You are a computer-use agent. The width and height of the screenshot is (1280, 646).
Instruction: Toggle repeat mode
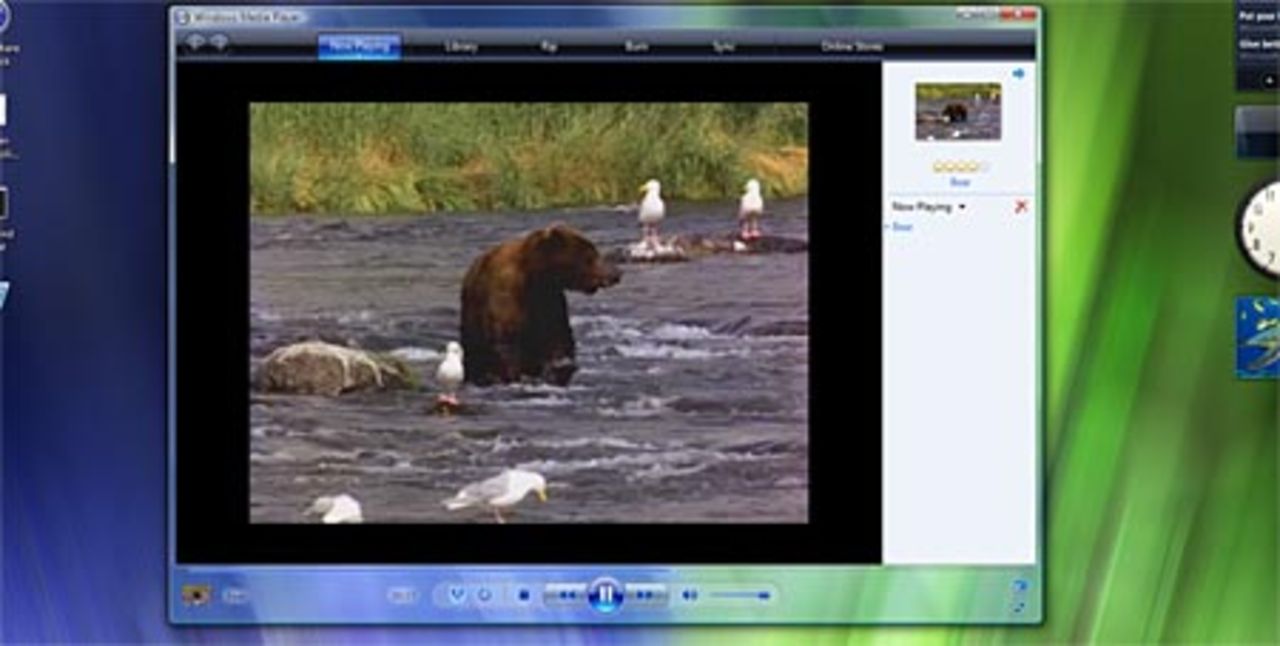[485, 595]
